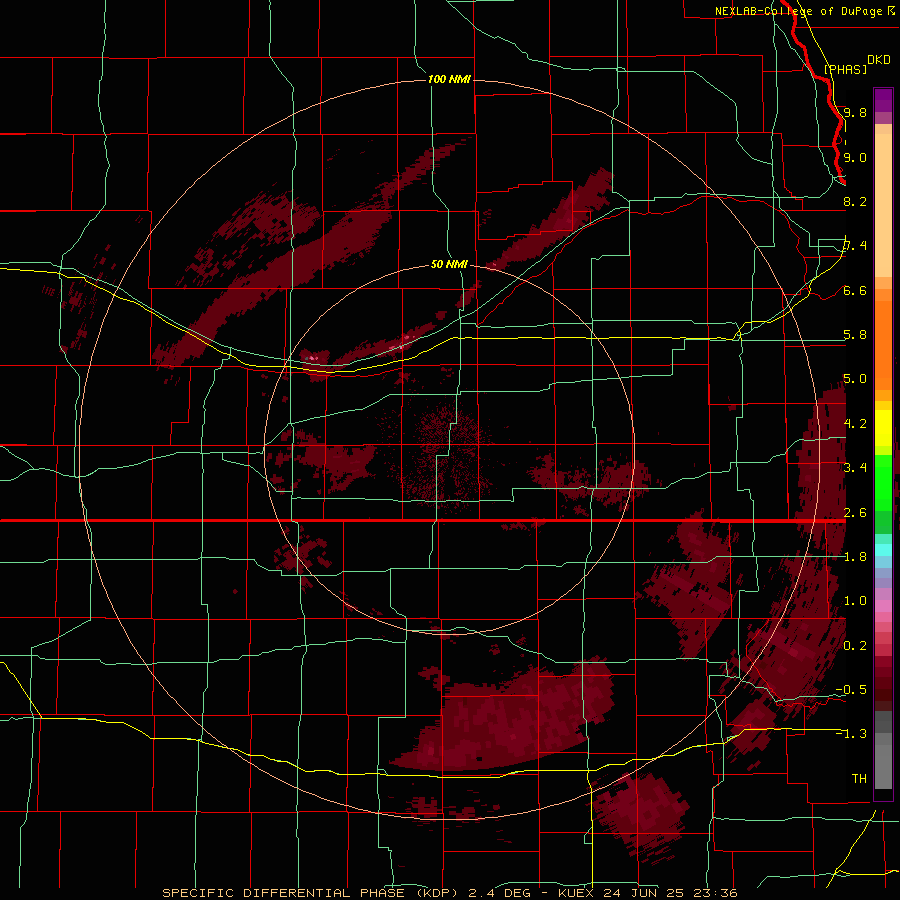This screenshot has width=900, height=900.
Task: Click the bright green color bar segment
Action: (883, 482)
